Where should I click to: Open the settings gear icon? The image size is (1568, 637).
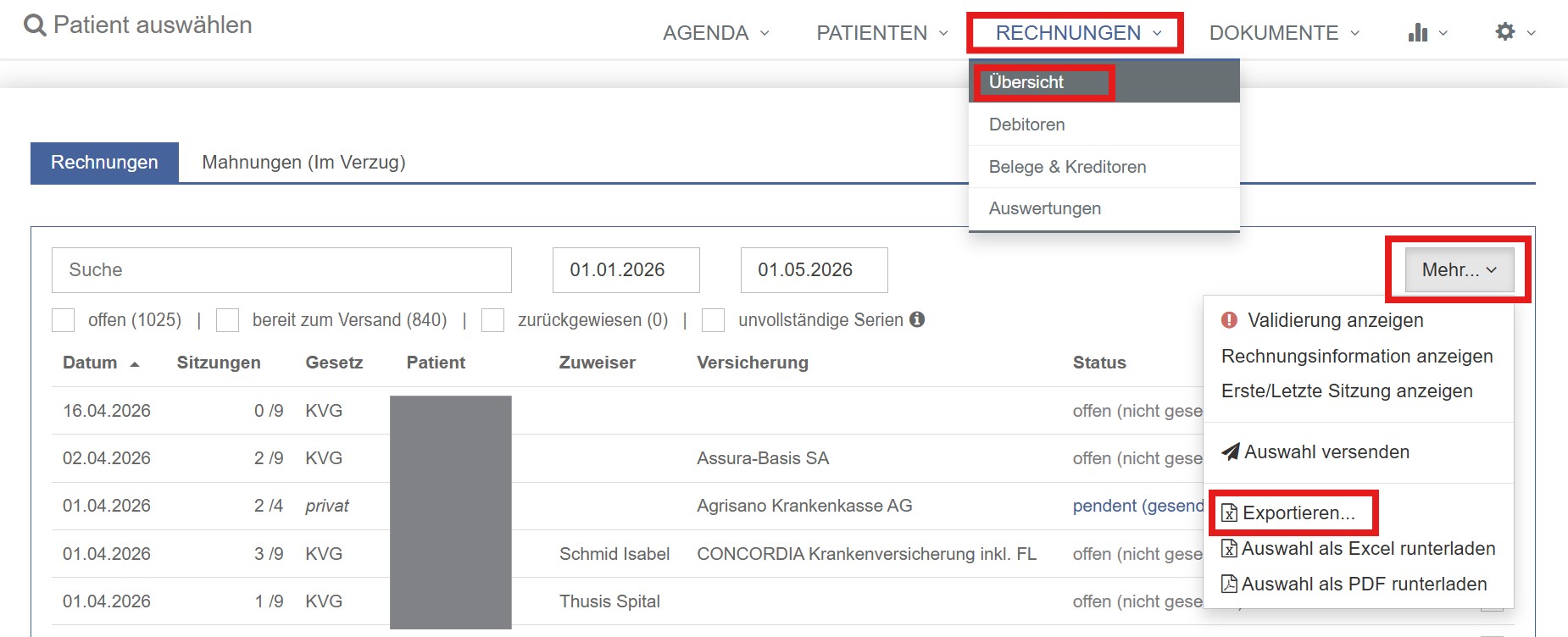[1504, 32]
